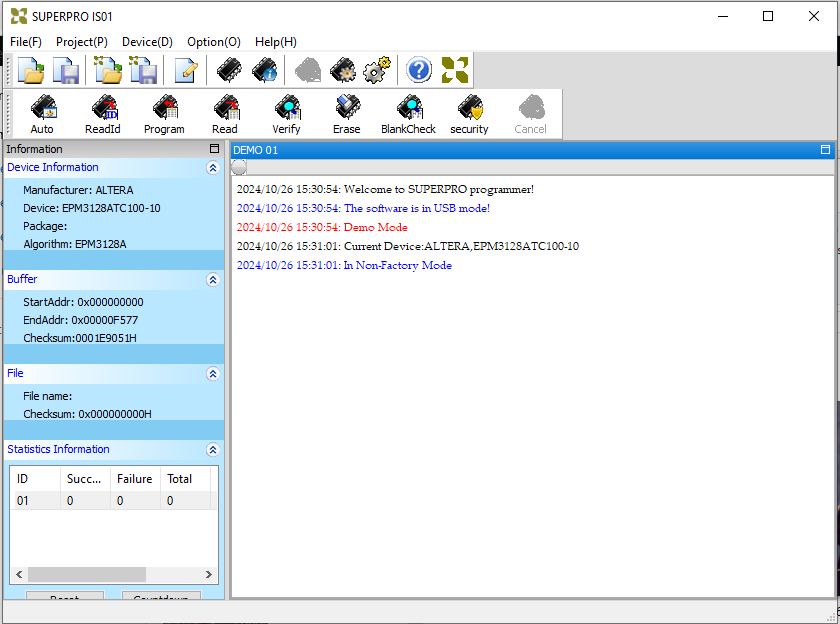Click the select device chip icon
Image resolution: width=840 pixels, height=624 pixels.
tap(229, 70)
